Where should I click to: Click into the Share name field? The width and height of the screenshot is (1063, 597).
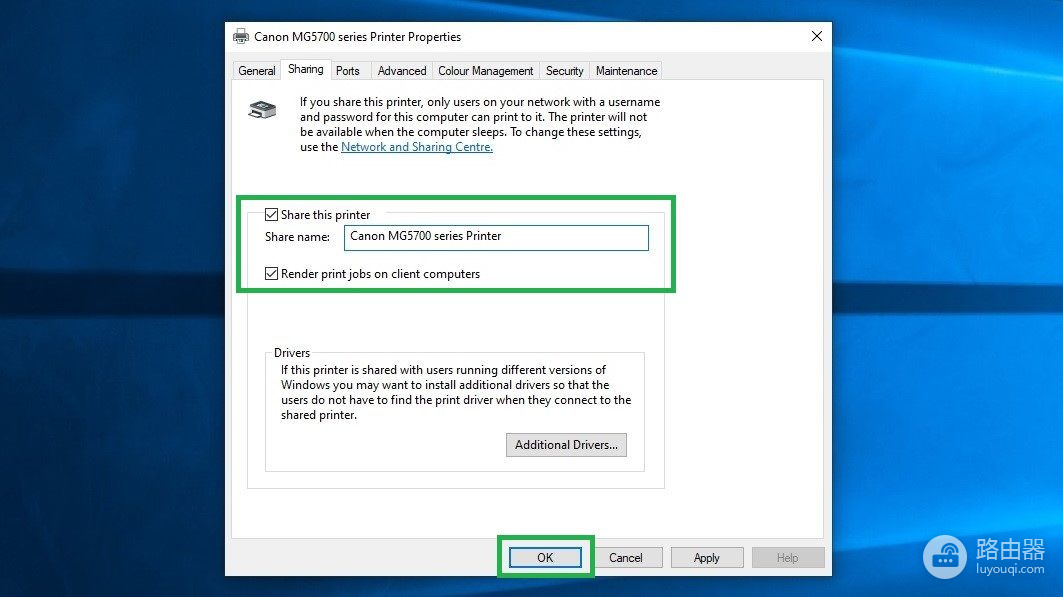tap(496, 237)
